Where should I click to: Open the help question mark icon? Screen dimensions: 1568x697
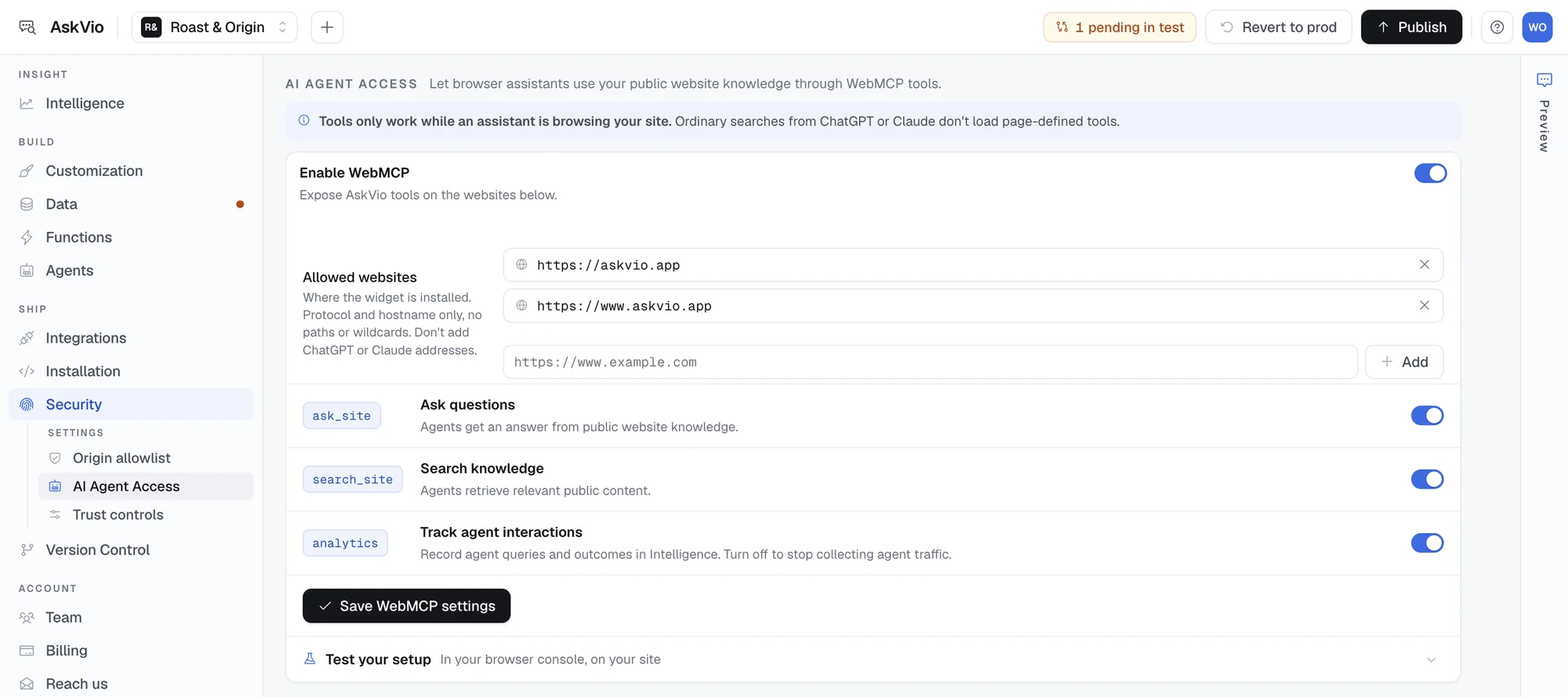(1497, 27)
